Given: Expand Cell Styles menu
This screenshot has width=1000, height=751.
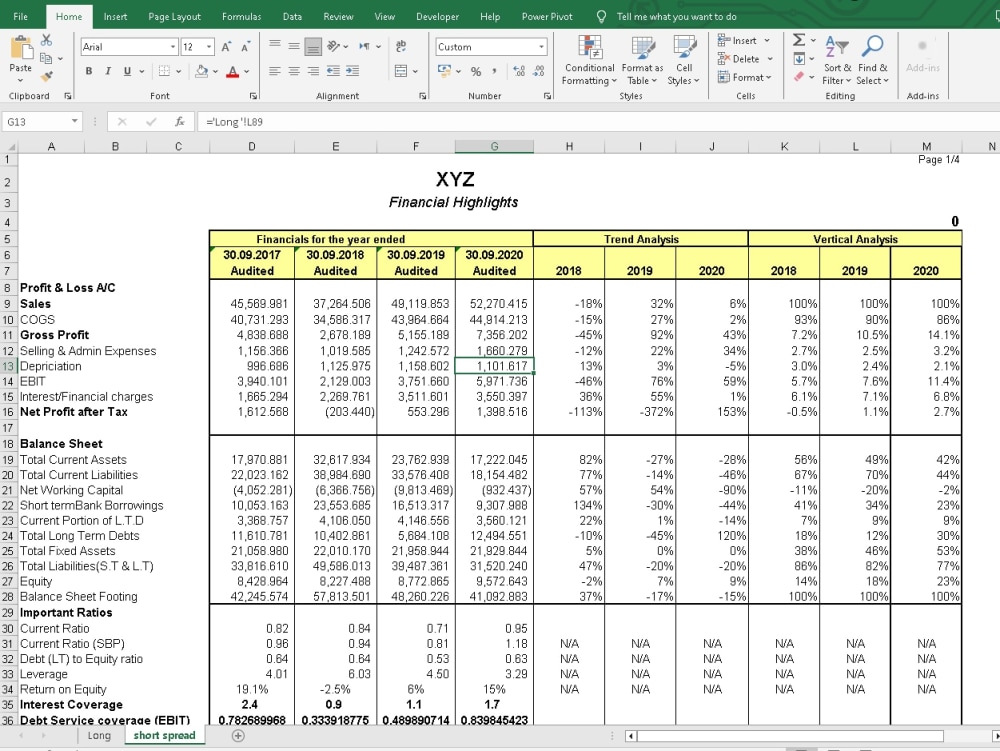Looking at the screenshot, I should [x=684, y=61].
